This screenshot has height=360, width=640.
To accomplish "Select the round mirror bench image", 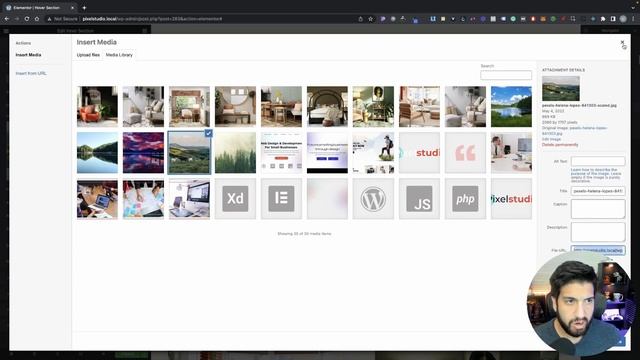I will (x=236, y=107).
